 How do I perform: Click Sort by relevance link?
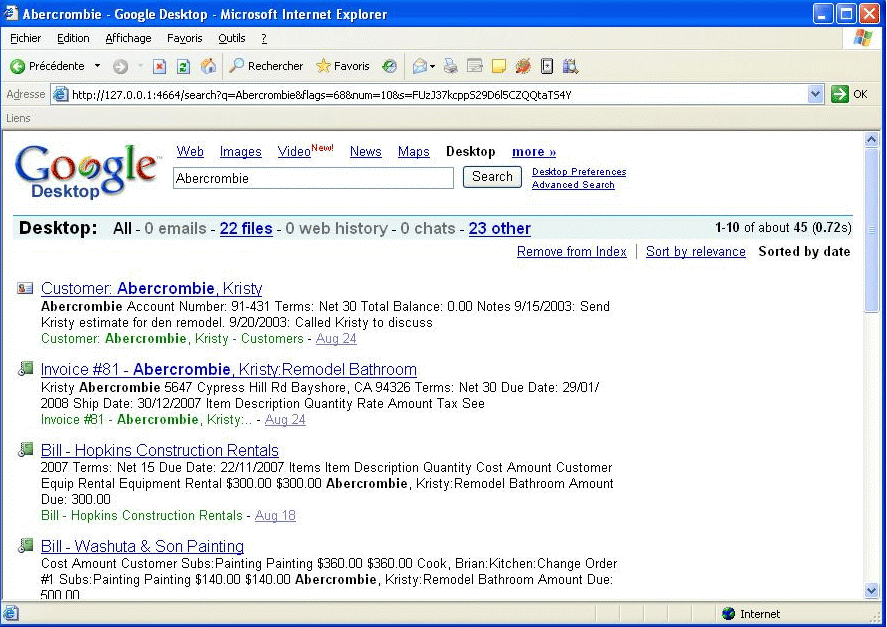[x=696, y=251]
